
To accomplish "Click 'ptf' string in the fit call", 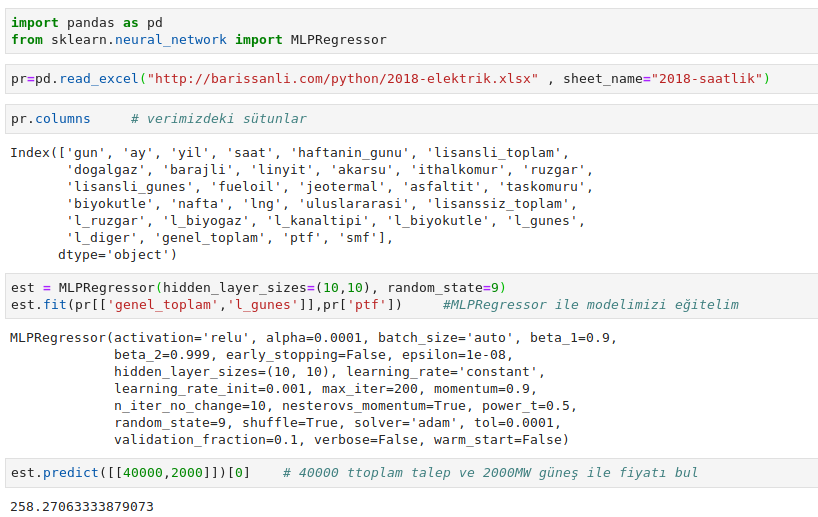I will tap(367, 305).
